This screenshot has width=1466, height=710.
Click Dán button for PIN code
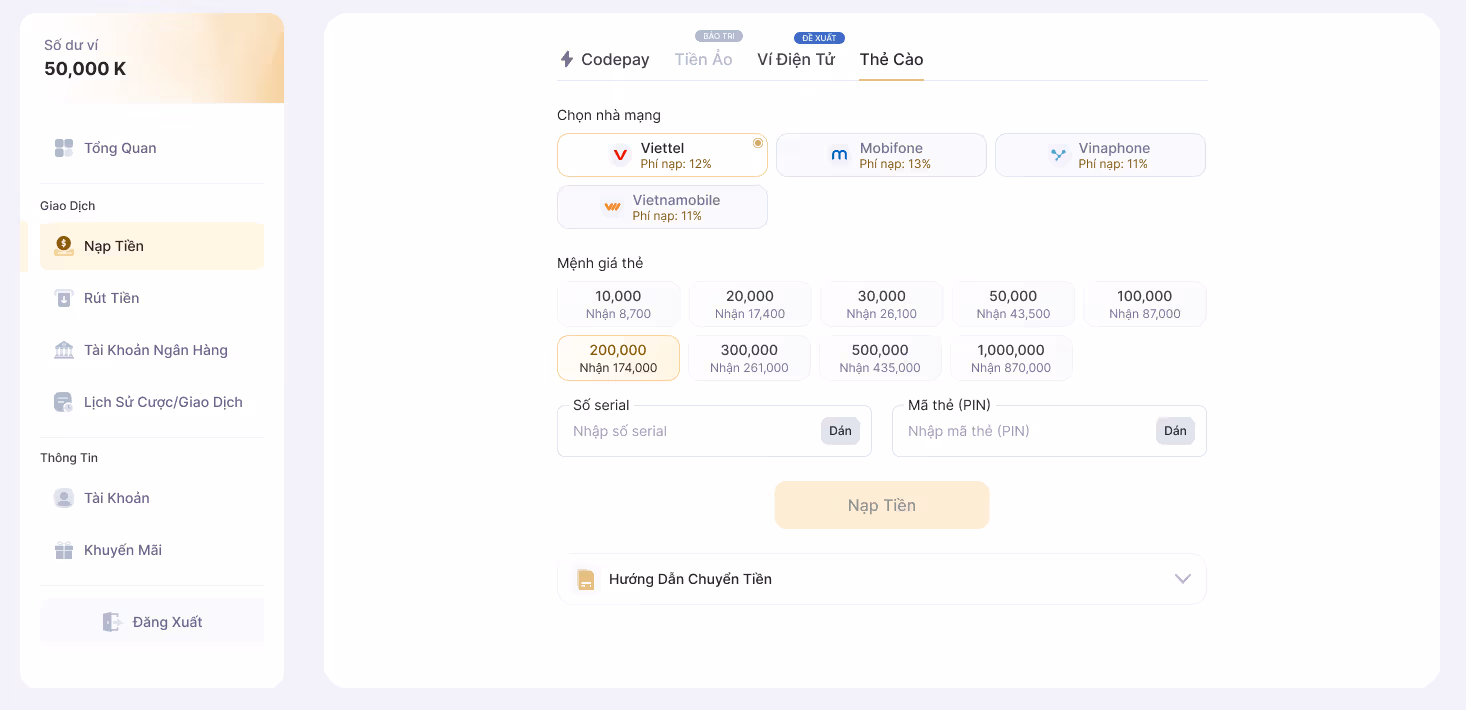tap(1175, 431)
